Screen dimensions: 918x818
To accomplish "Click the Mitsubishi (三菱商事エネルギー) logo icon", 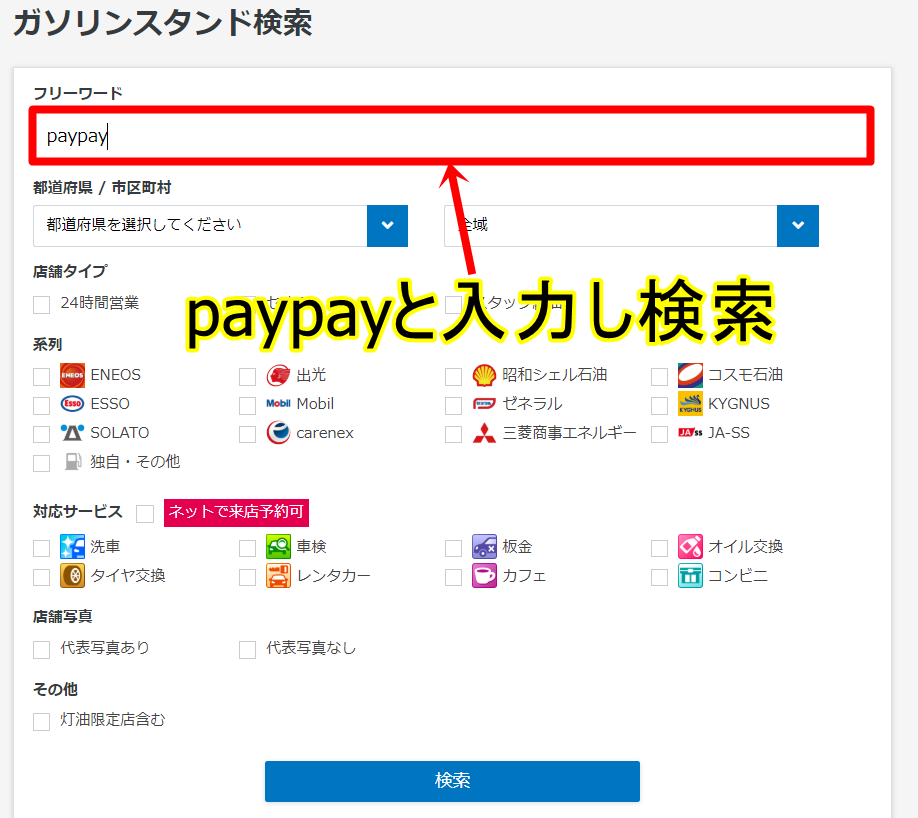I will [484, 433].
